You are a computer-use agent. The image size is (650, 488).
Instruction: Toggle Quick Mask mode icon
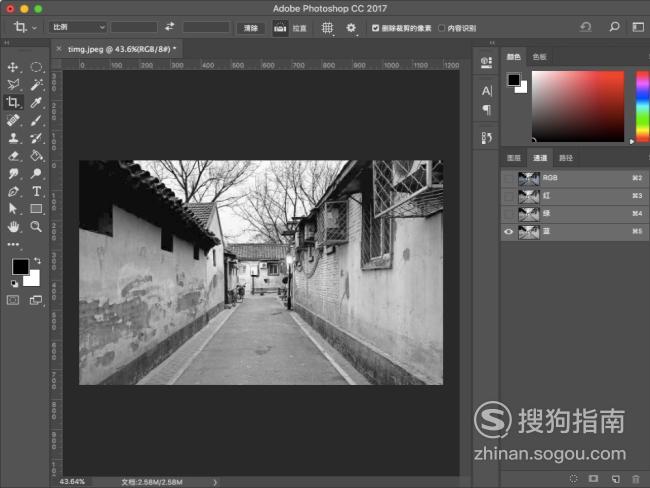coord(13,300)
